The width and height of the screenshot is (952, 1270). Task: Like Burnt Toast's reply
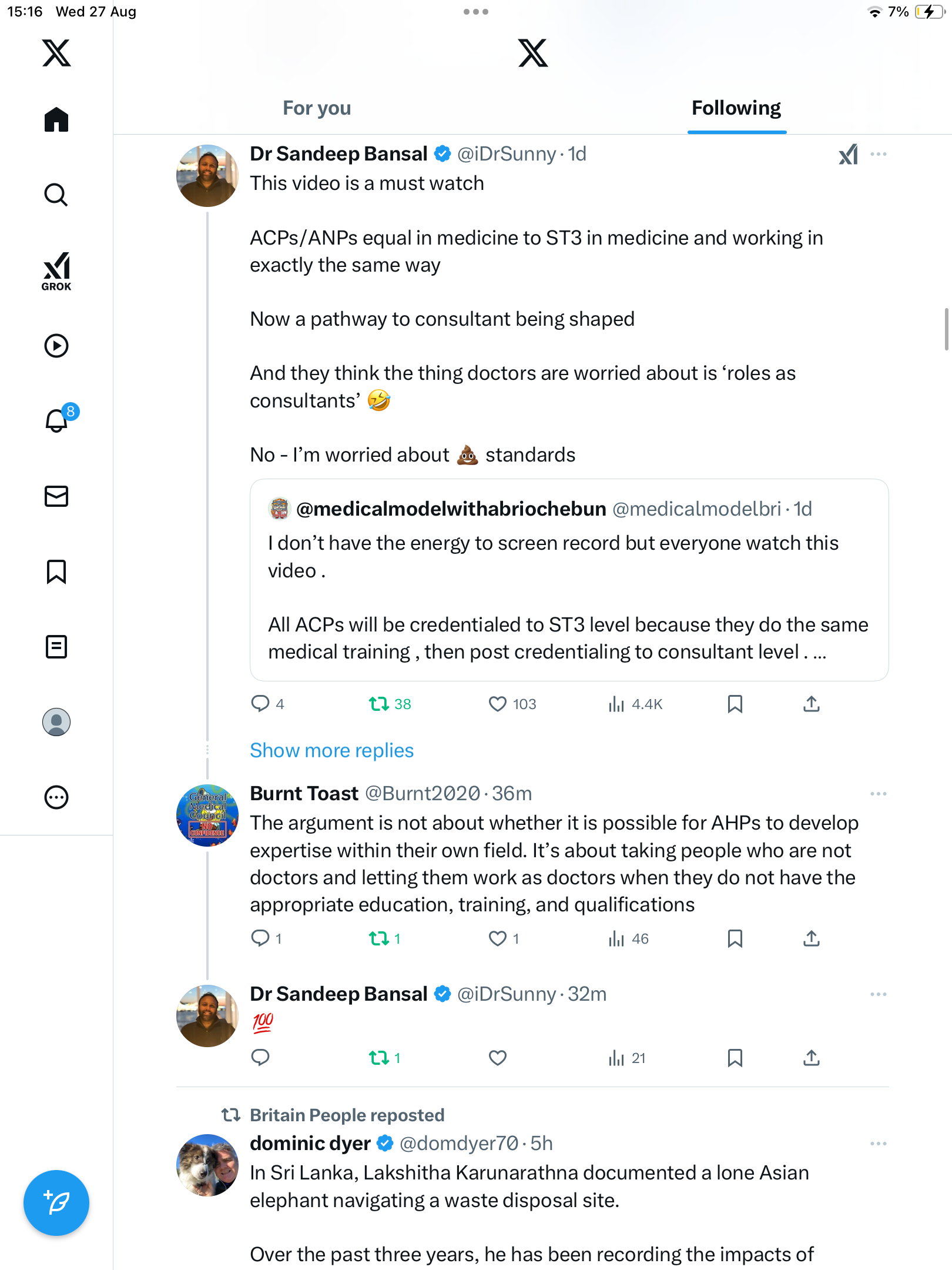point(498,938)
